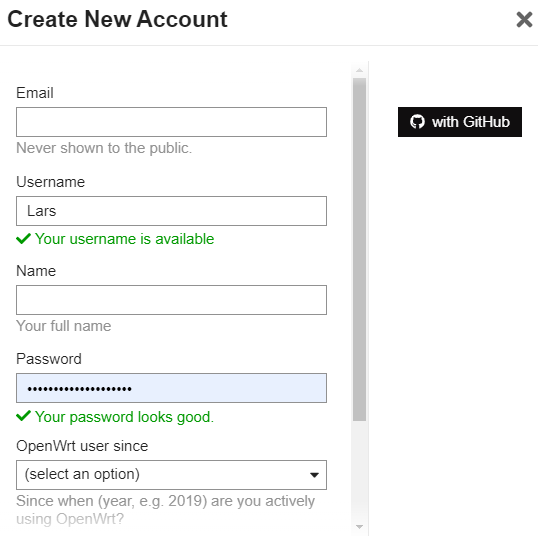This screenshot has height=537, width=538.
Task: Click the Name input field
Action: pos(171,300)
